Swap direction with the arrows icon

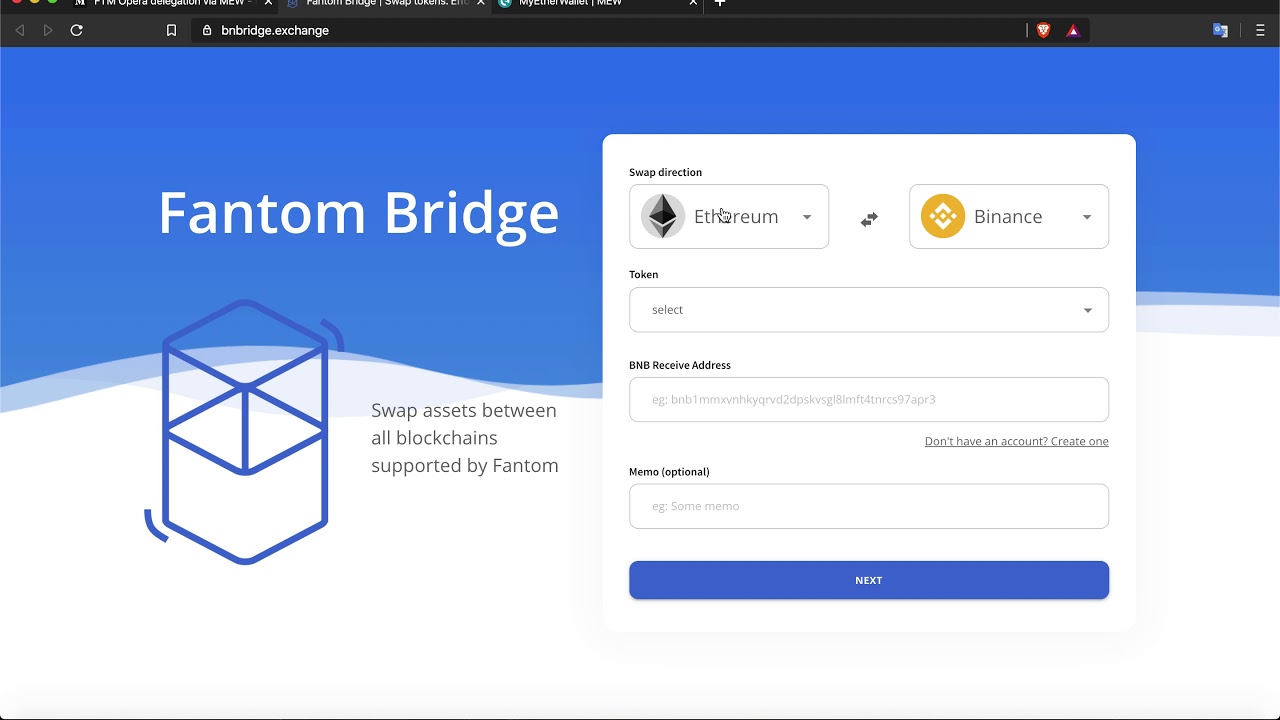[869, 219]
